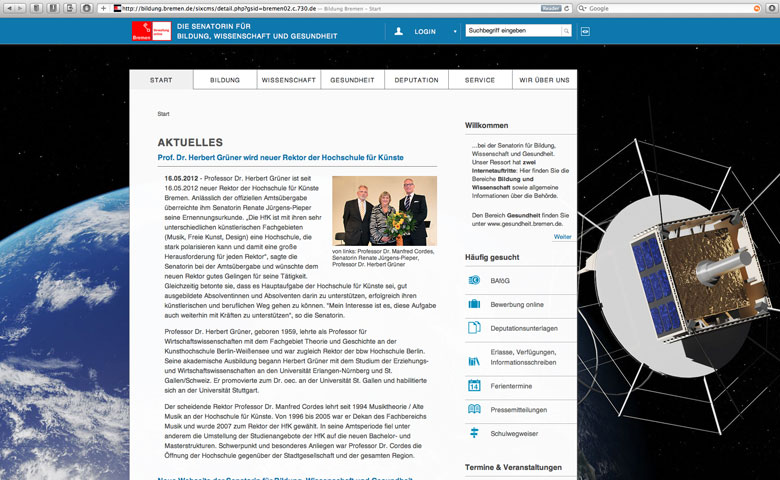The image size is (780, 480).
Task: Focus the Suchbegriff eingeben search field
Action: pos(513,31)
